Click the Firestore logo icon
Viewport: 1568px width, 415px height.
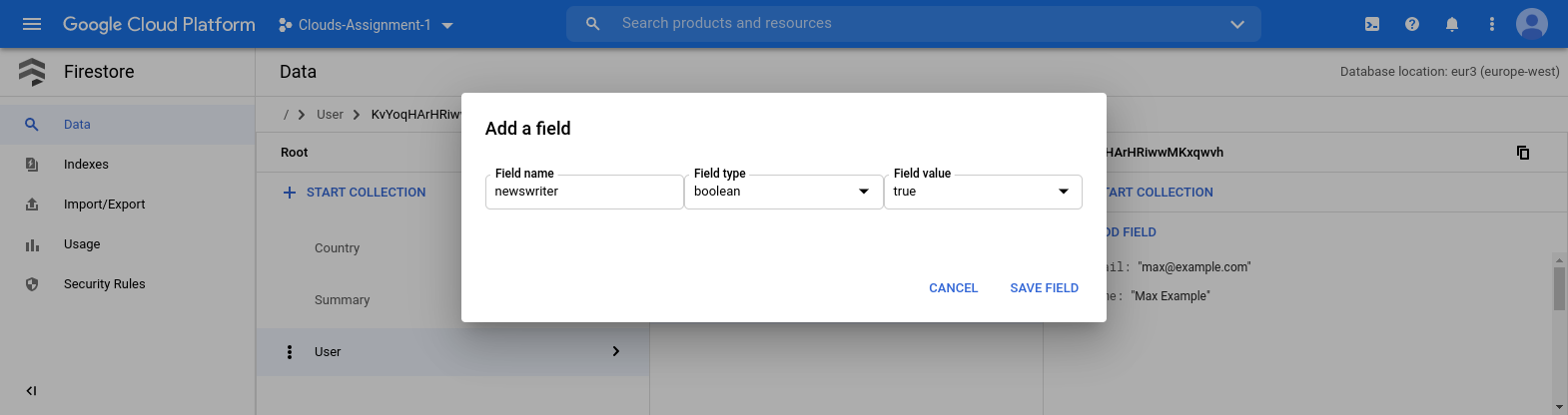click(32, 72)
